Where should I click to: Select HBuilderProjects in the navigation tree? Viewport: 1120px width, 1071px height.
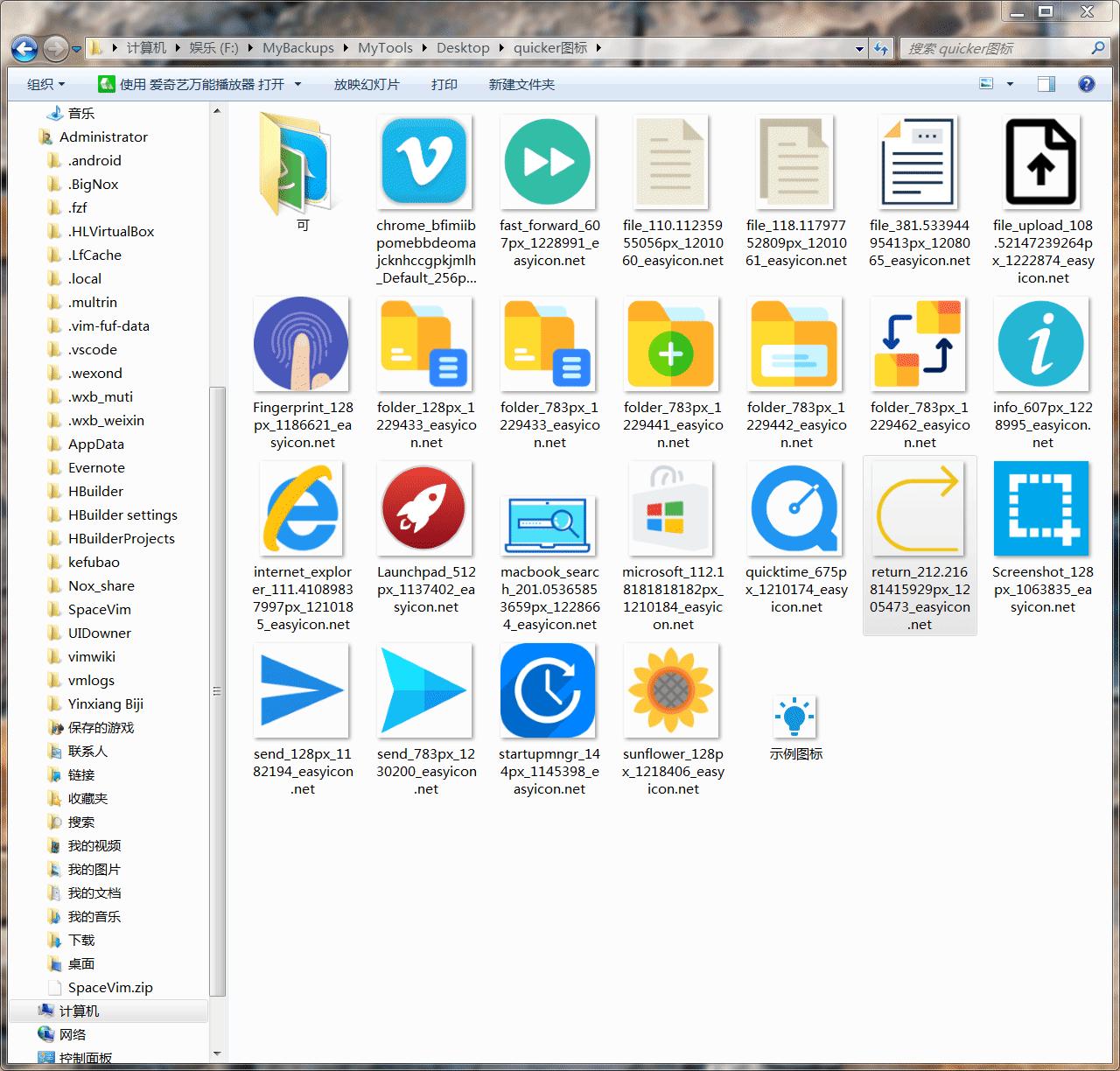121,539
